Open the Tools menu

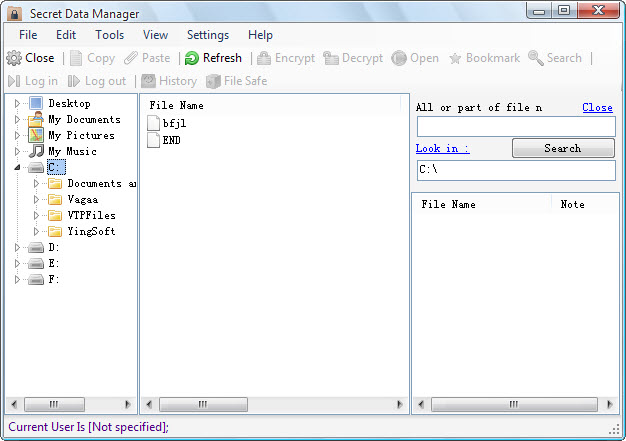(x=109, y=35)
